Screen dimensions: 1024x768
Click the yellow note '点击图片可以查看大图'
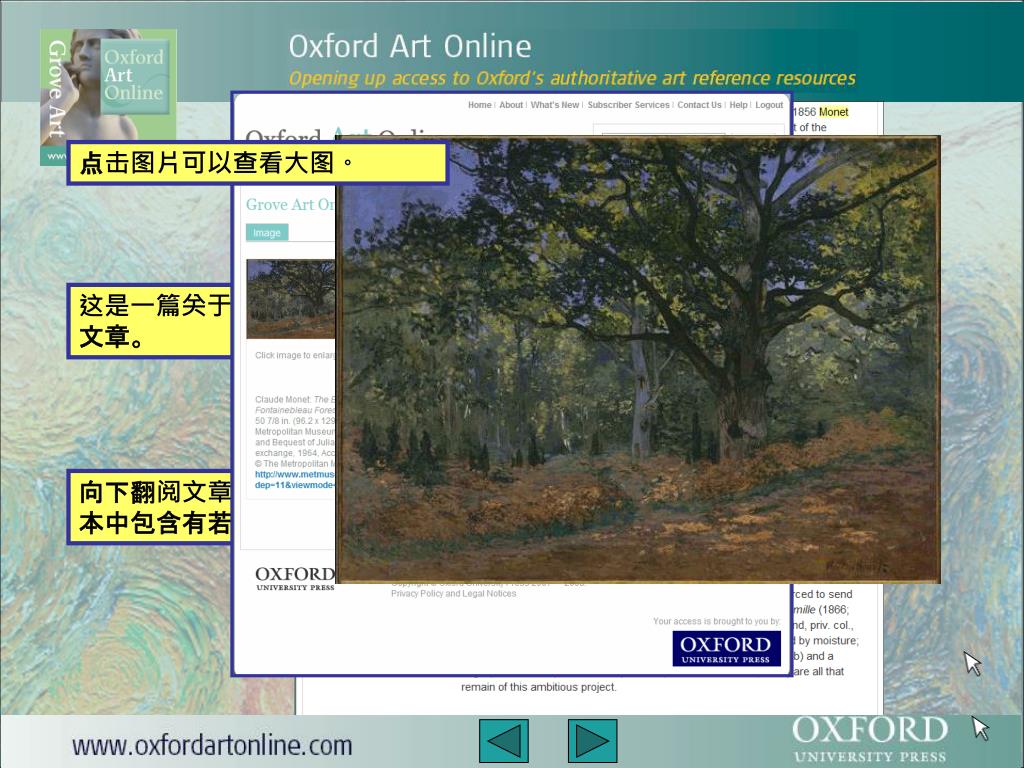pos(257,163)
